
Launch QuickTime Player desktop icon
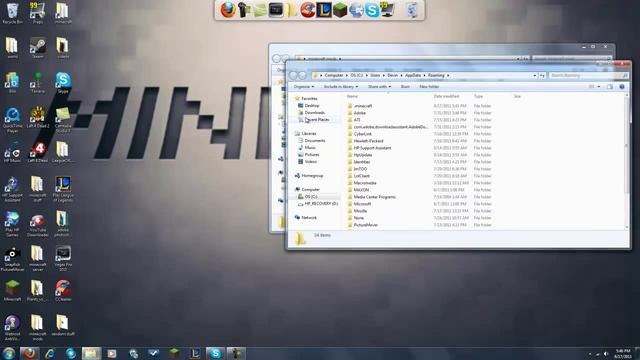[x=12, y=120]
